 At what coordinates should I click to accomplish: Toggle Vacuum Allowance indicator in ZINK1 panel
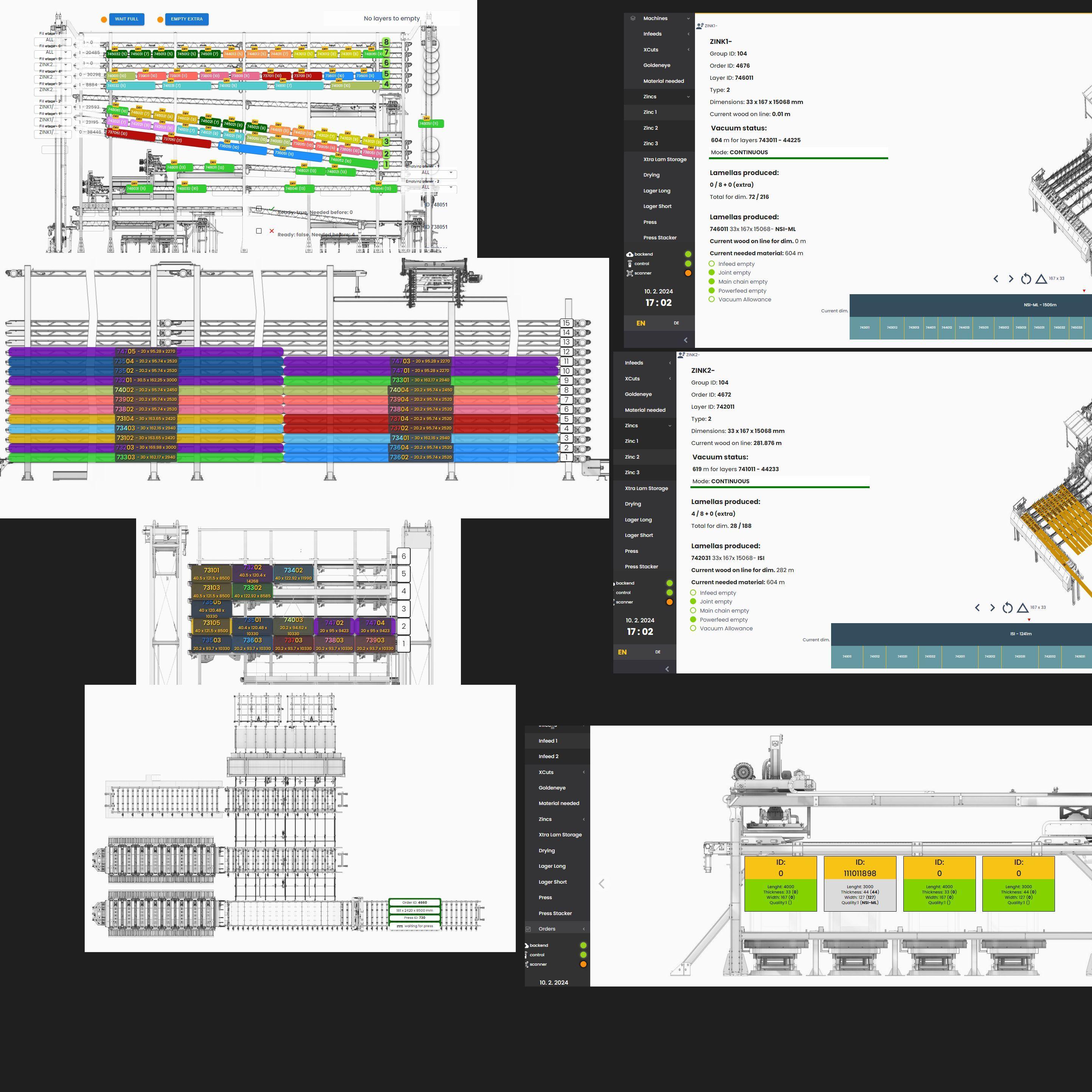point(712,299)
